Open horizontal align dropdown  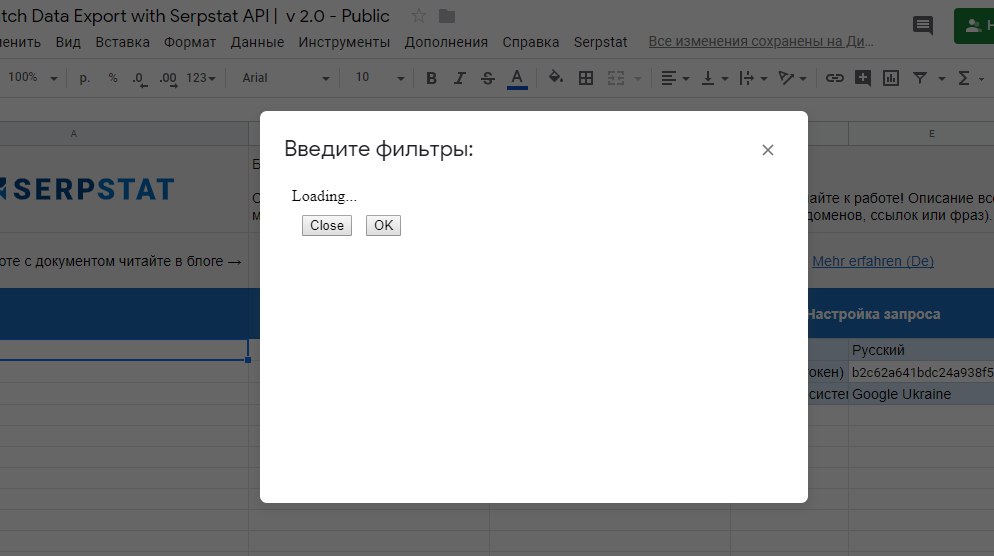[x=674, y=78]
